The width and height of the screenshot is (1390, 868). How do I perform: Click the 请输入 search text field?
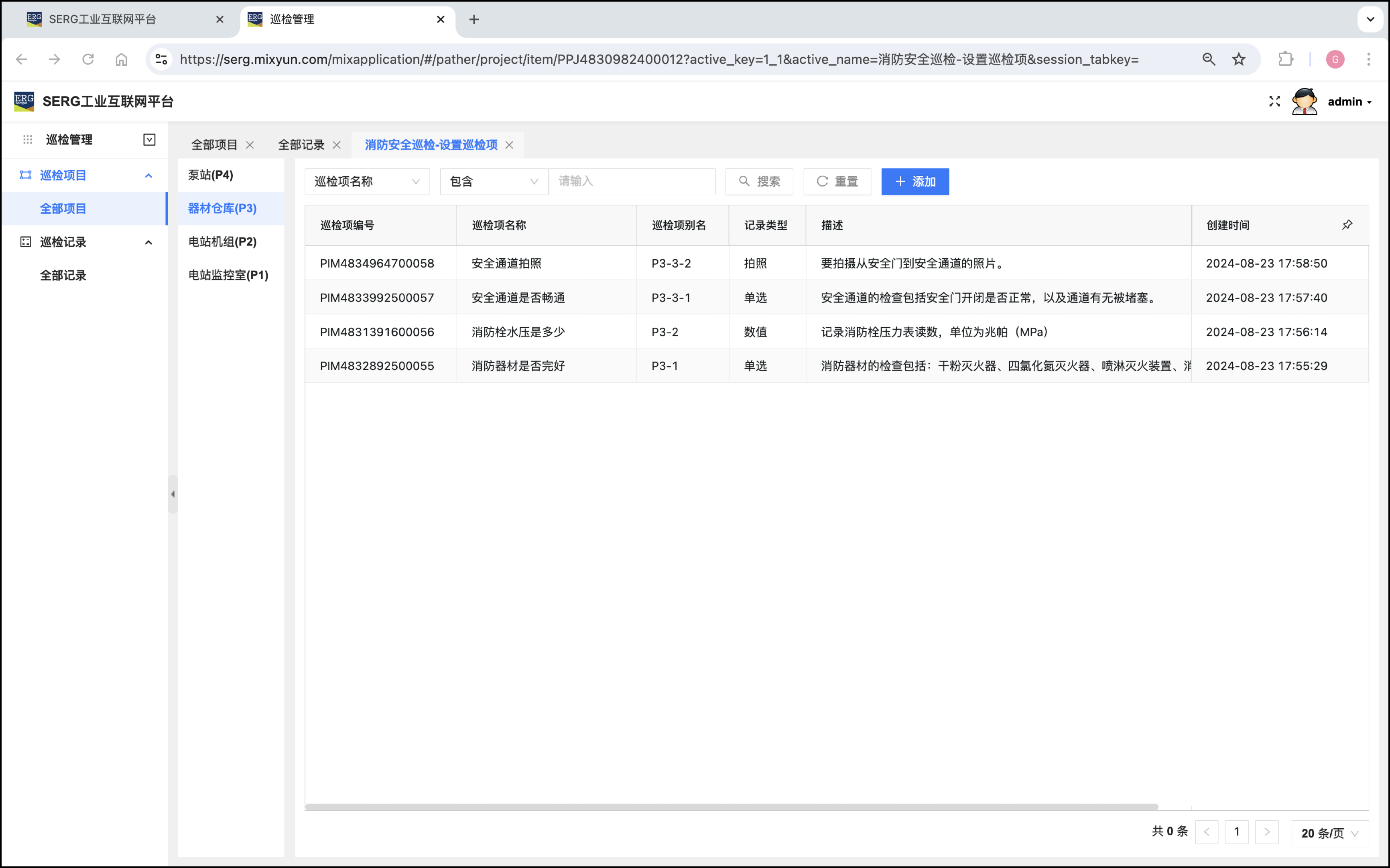[x=632, y=181]
